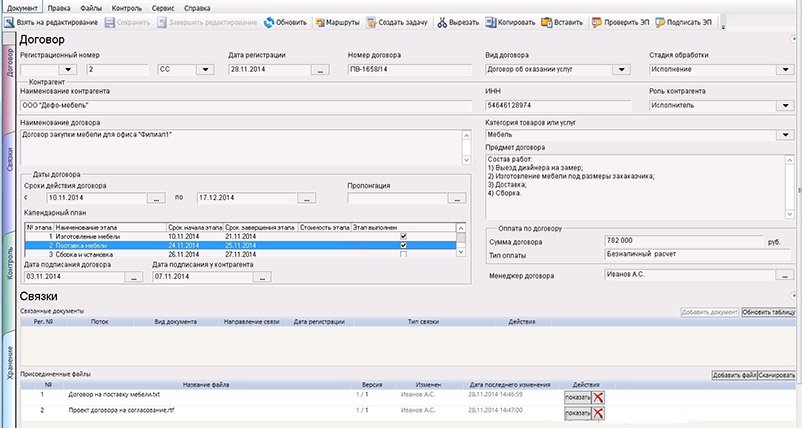This screenshot has height=428, width=802.
Task: Show file Проект договора на согласование.rtf
Action: coord(577,413)
